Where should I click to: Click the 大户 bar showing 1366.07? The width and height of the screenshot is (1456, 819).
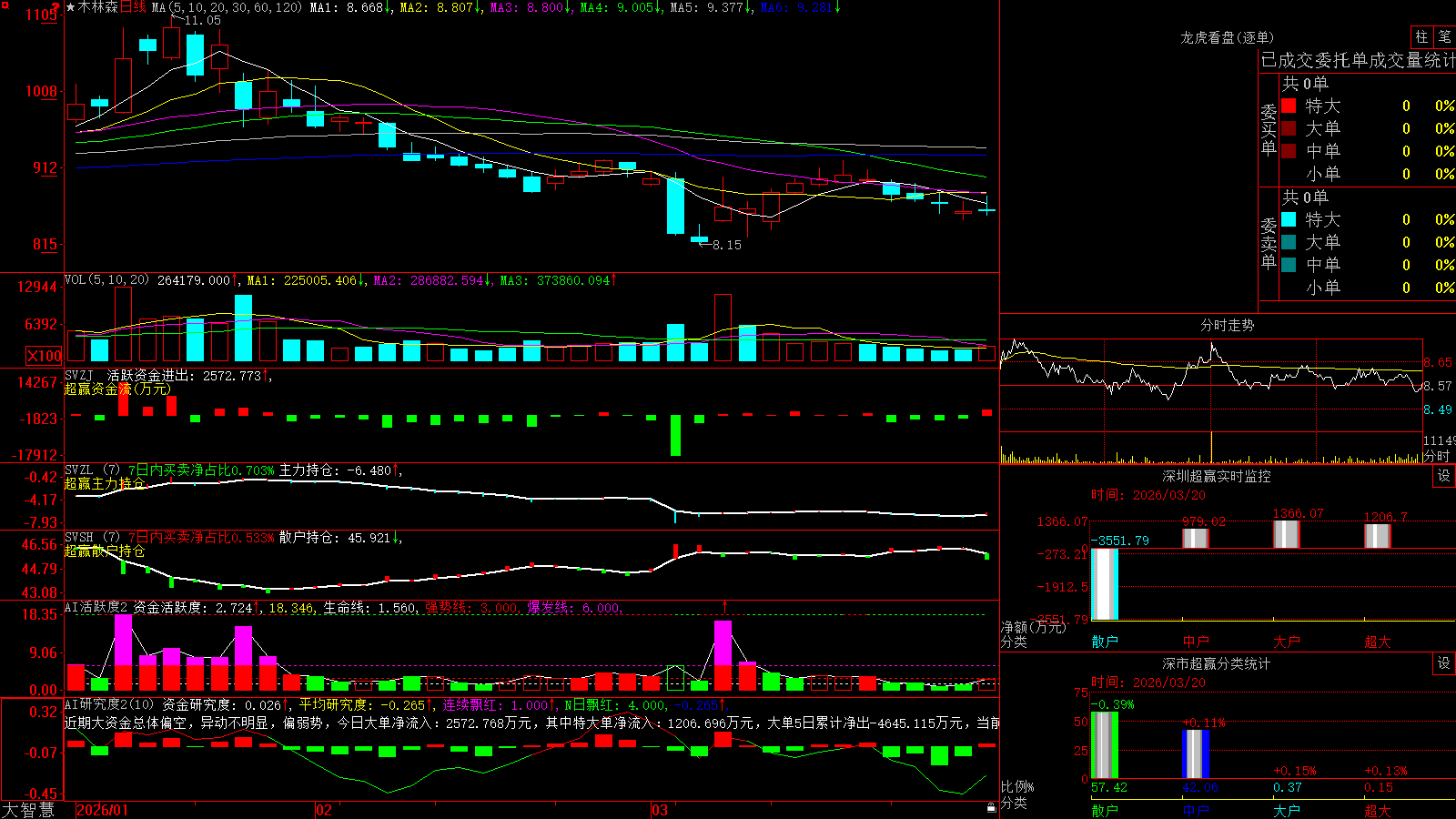pyautogui.click(x=1286, y=534)
